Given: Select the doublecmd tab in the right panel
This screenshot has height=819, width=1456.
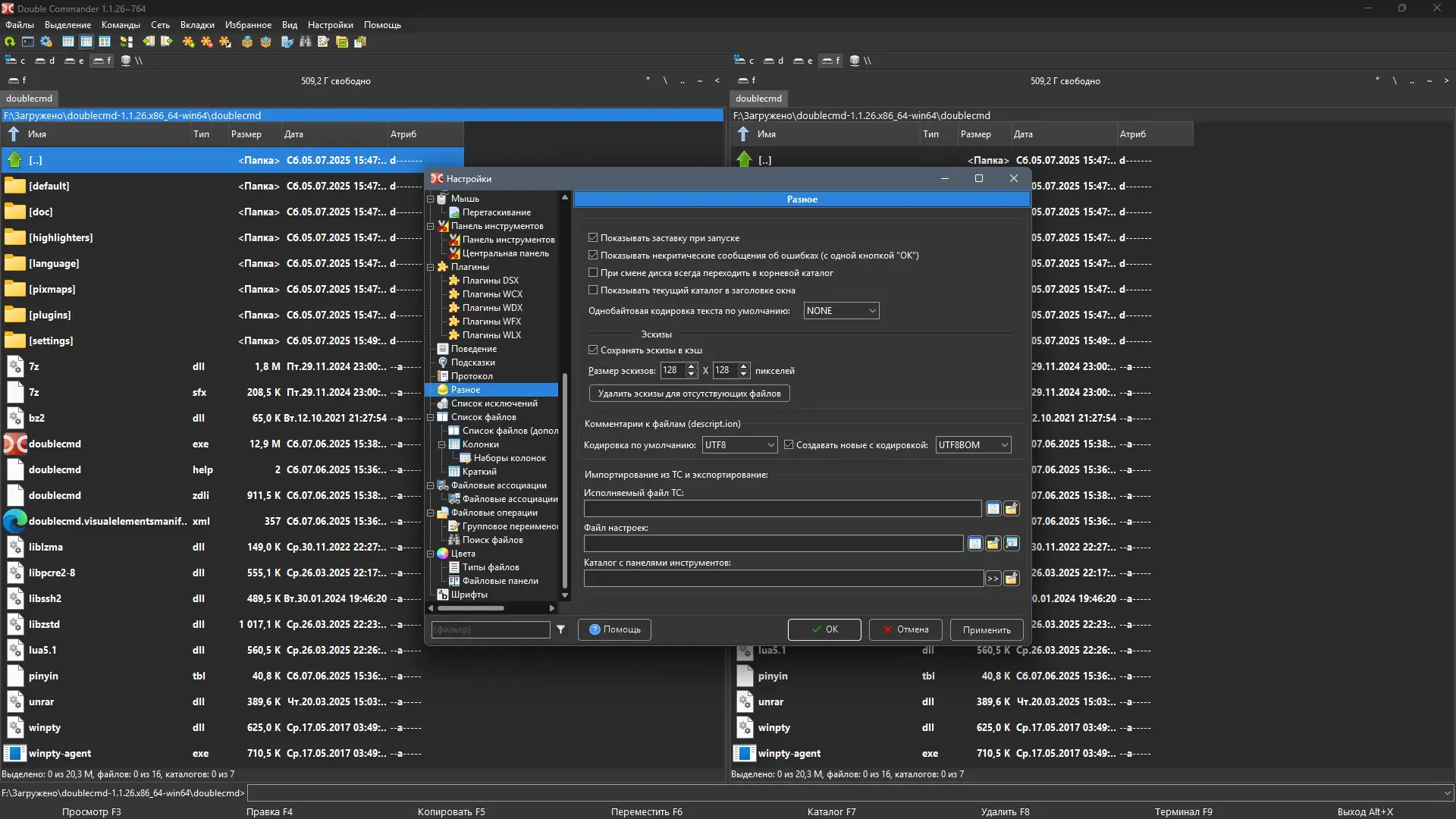Looking at the screenshot, I should tap(758, 99).
